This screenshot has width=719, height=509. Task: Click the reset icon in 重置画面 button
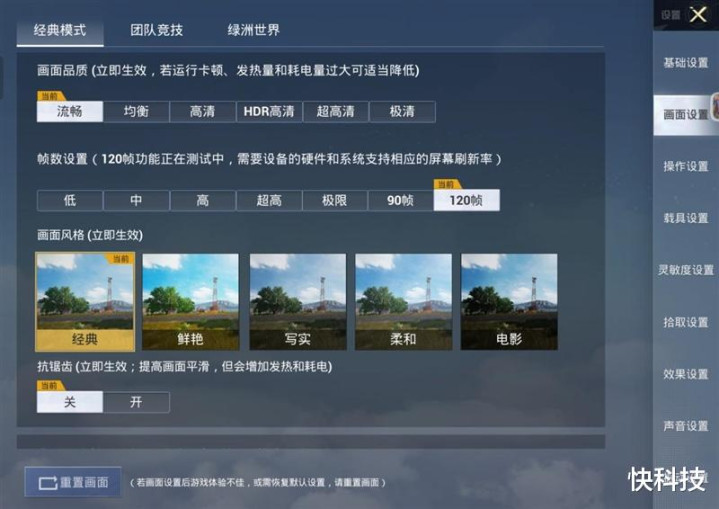tap(48, 483)
